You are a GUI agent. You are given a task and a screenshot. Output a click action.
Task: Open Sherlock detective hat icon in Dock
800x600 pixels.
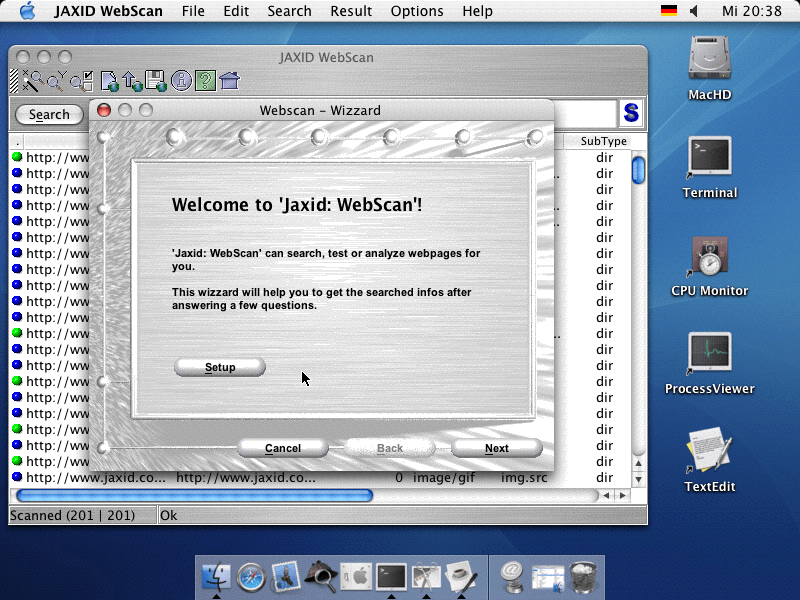pos(321,578)
